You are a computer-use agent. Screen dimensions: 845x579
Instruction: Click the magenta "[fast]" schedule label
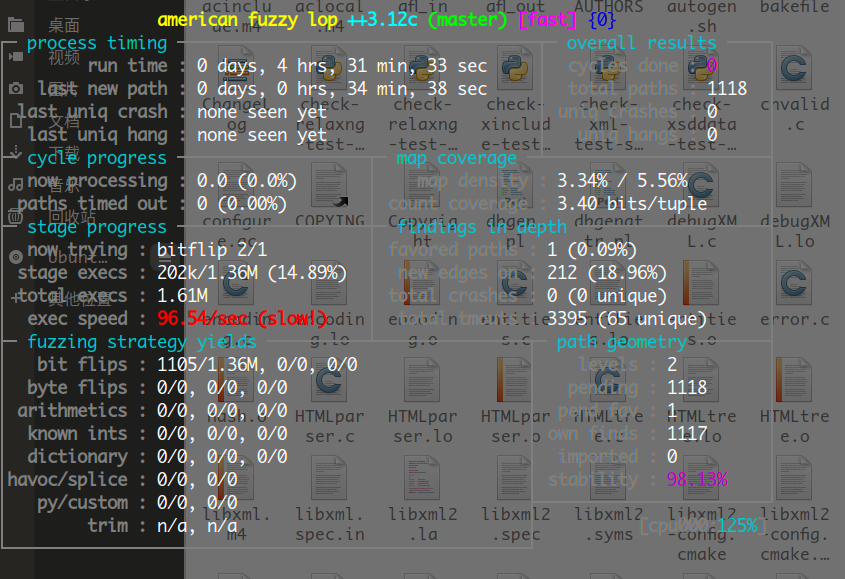(548, 20)
